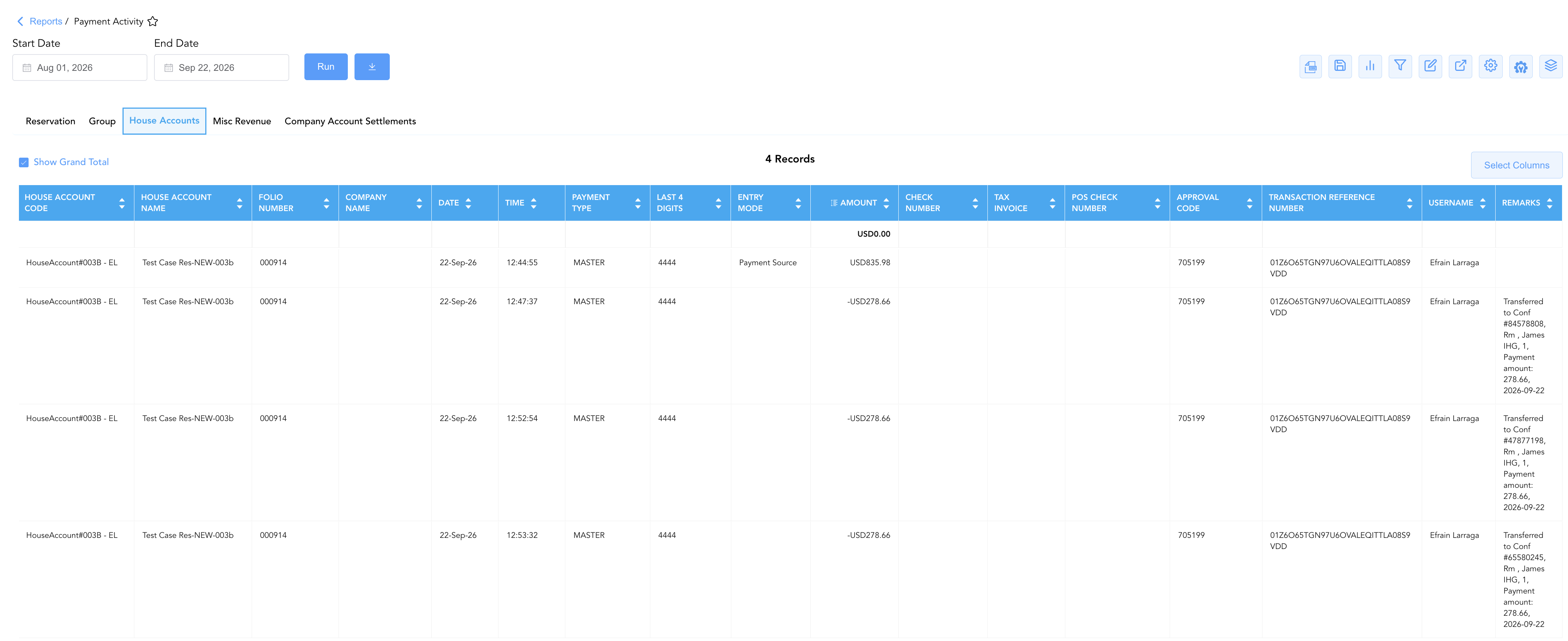The height and width of the screenshot is (641, 1568).
Task: Click the Start Date input field
Action: (80, 68)
